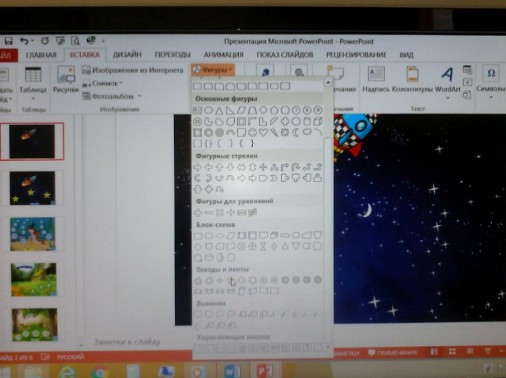Open the Снимок screenshot dropdown
The width and height of the screenshot is (506, 378).
(x=103, y=83)
